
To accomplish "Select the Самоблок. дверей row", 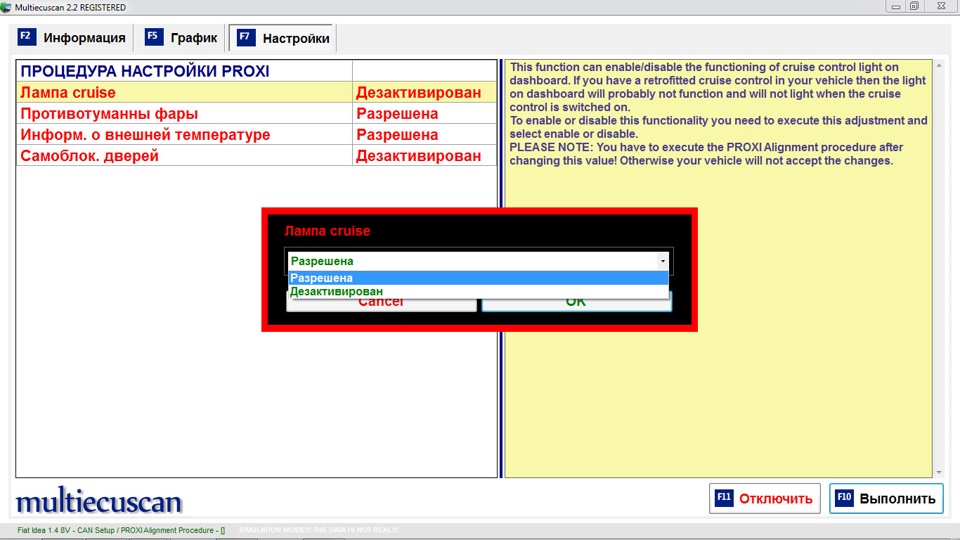I will click(x=257, y=156).
